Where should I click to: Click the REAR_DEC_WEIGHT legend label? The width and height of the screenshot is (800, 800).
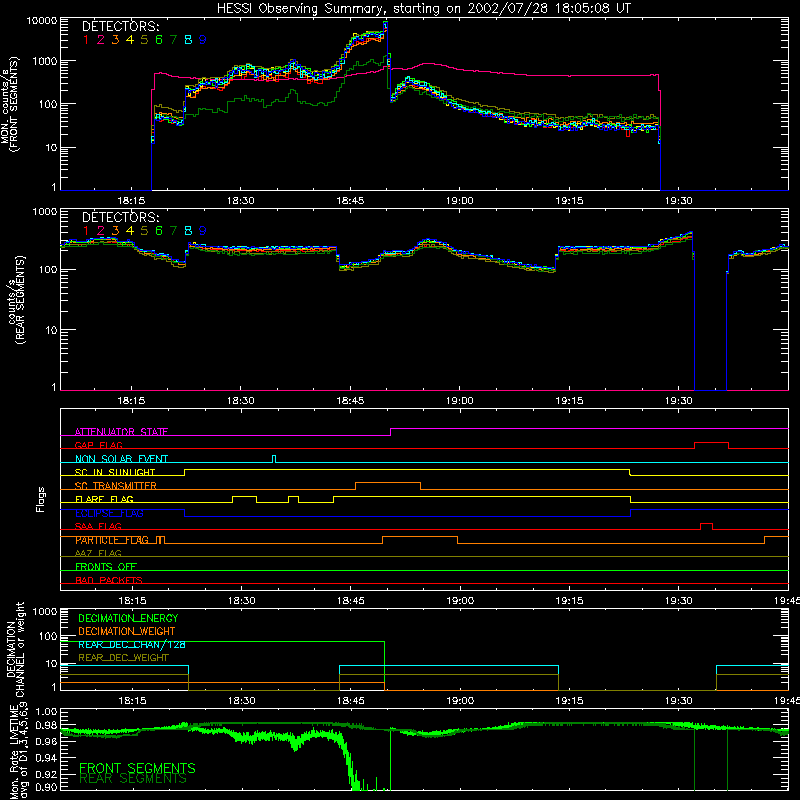coord(123,658)
